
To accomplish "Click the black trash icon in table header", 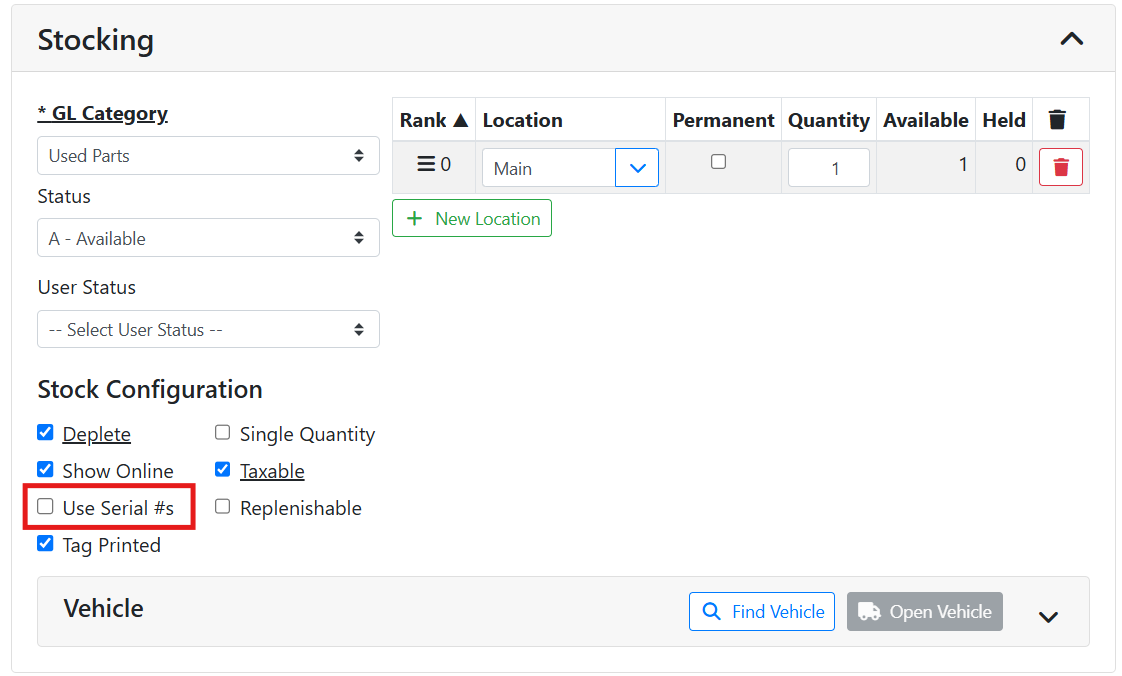I will (1057, 120).
